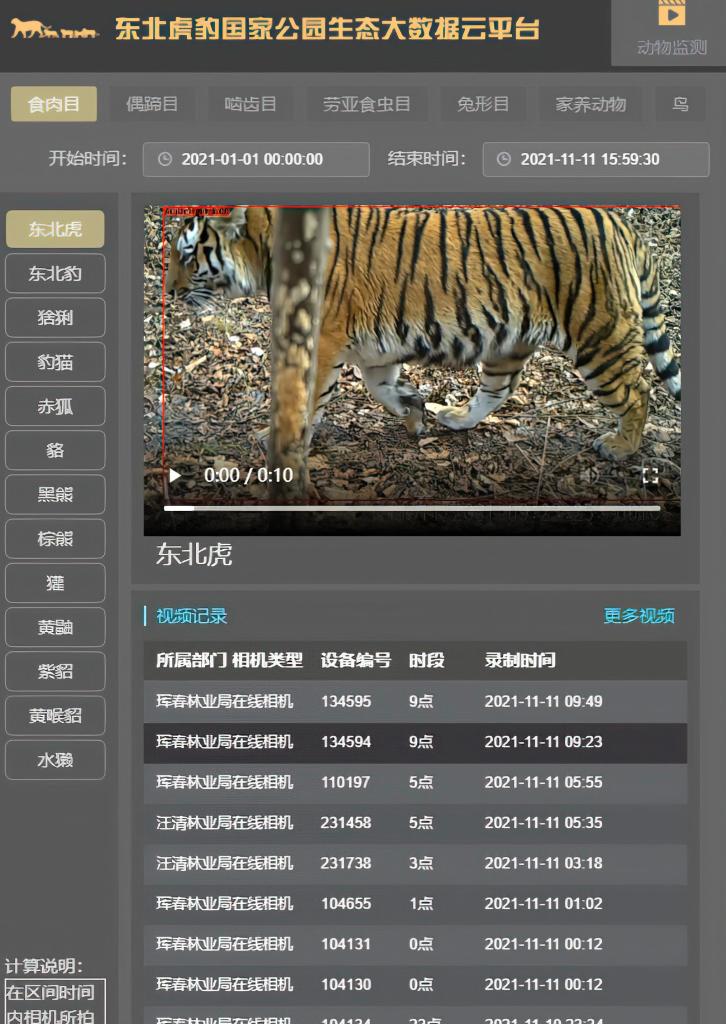This screenshot has width=726, height=1024.
Task: Pick 赤狐 in the species sidebar
Action: (x=55, y=407)
